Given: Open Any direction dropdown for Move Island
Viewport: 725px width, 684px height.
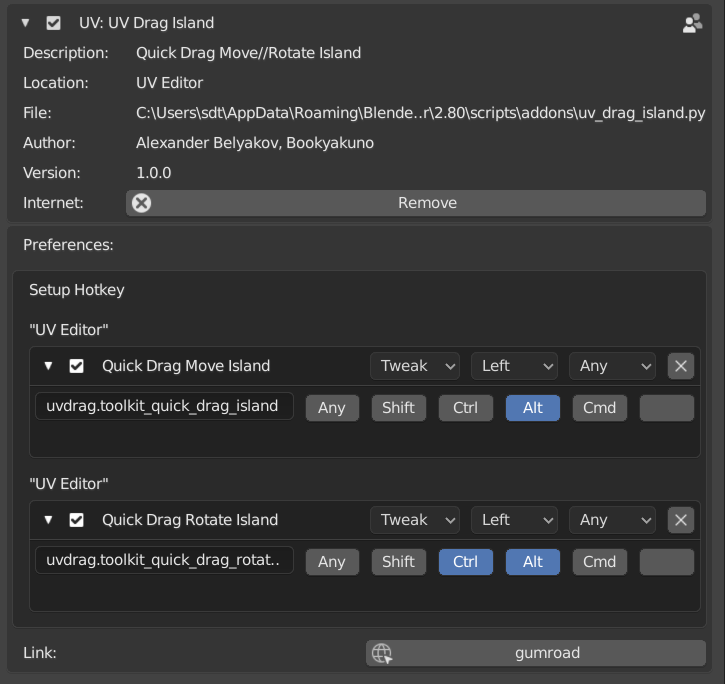Looking at the screenshot, I should 612,366.
